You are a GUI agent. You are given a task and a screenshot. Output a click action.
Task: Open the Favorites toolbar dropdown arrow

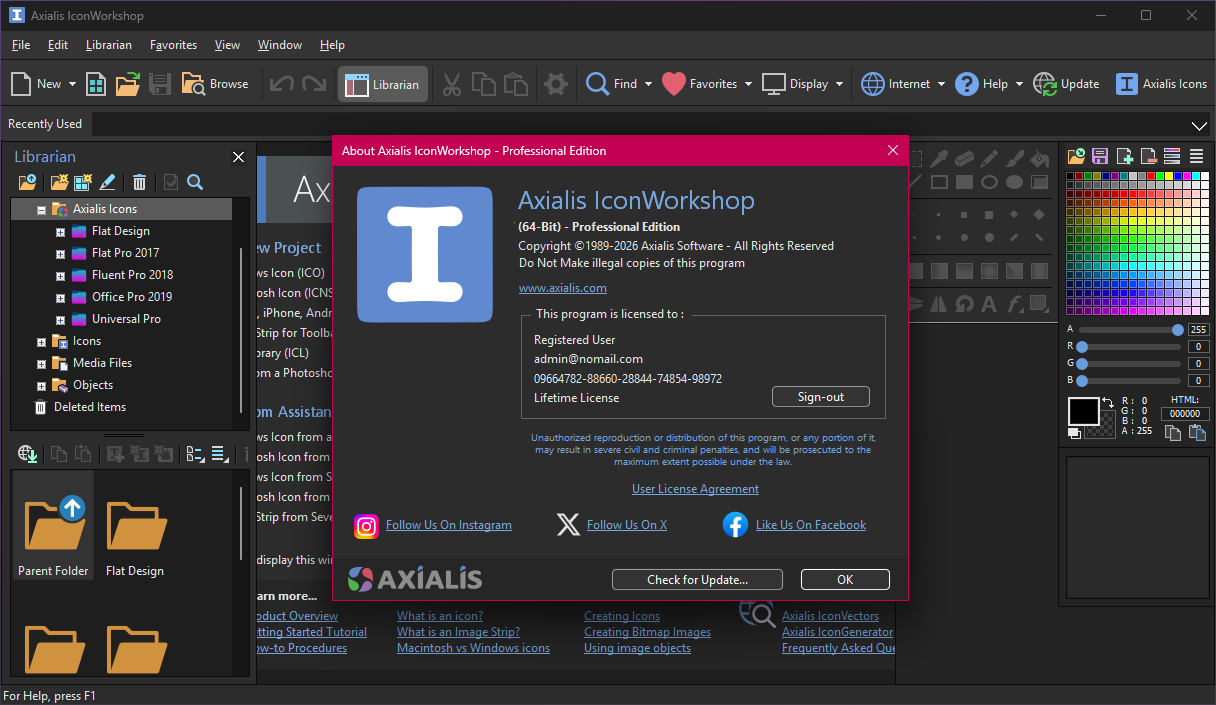point(748,84)
